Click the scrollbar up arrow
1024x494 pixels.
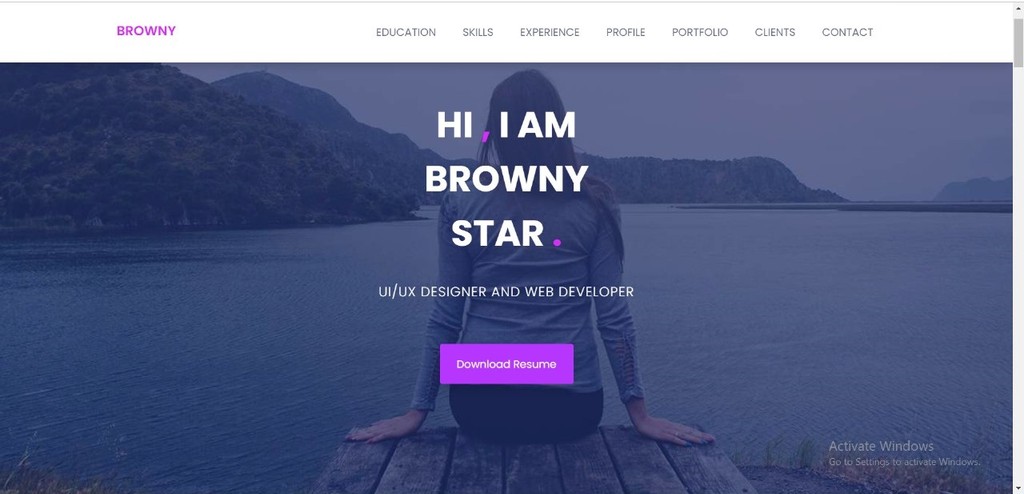click(1018, 8)
